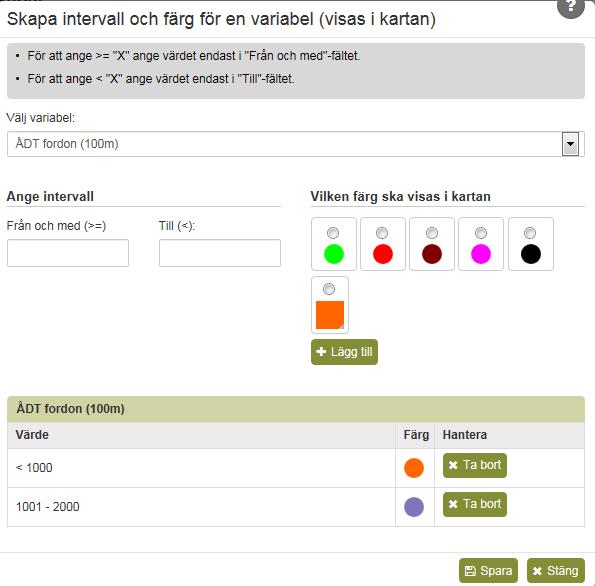This screenshot has height=586, width=595.
Task: Click the magenta color circle
Action: (481, 254)
